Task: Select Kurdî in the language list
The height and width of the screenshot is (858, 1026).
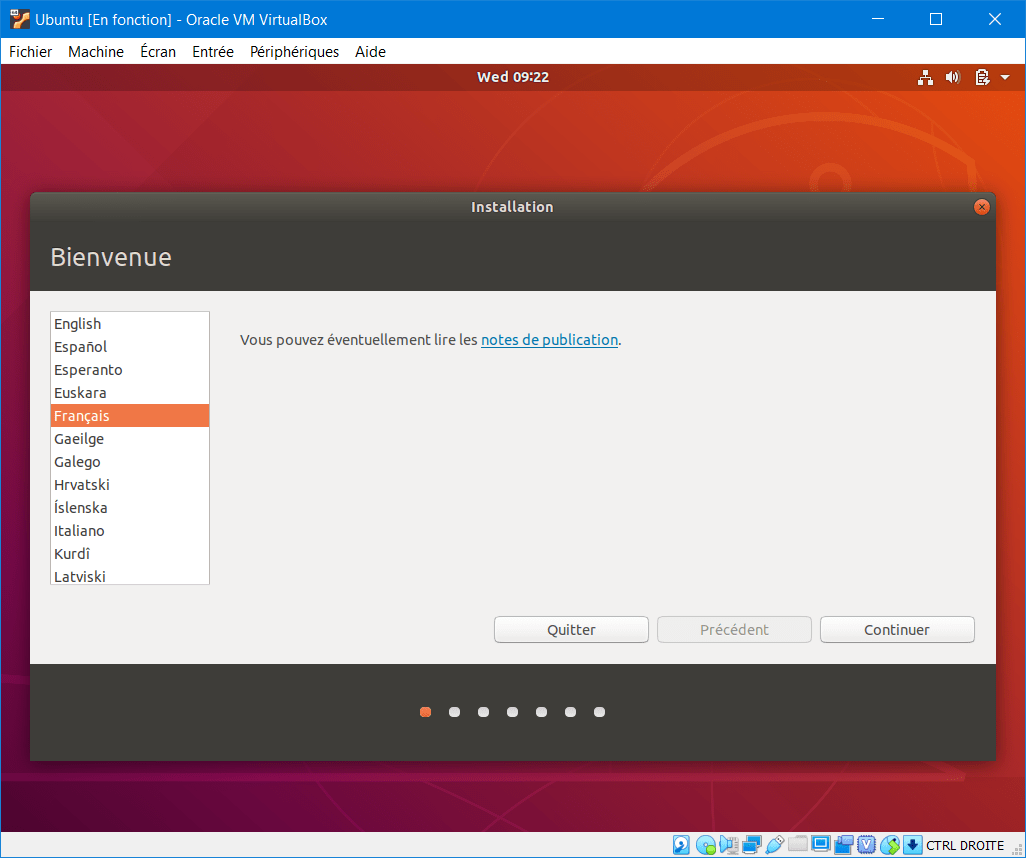Action: click(x=130, y=554)
